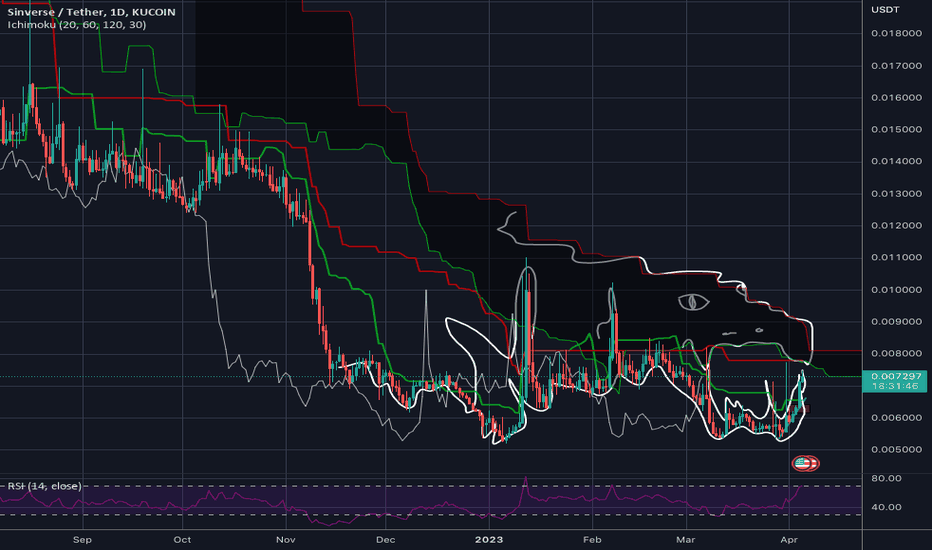Click the 0.018000 price axis label

pyautogui.click(x=896, y=33)
